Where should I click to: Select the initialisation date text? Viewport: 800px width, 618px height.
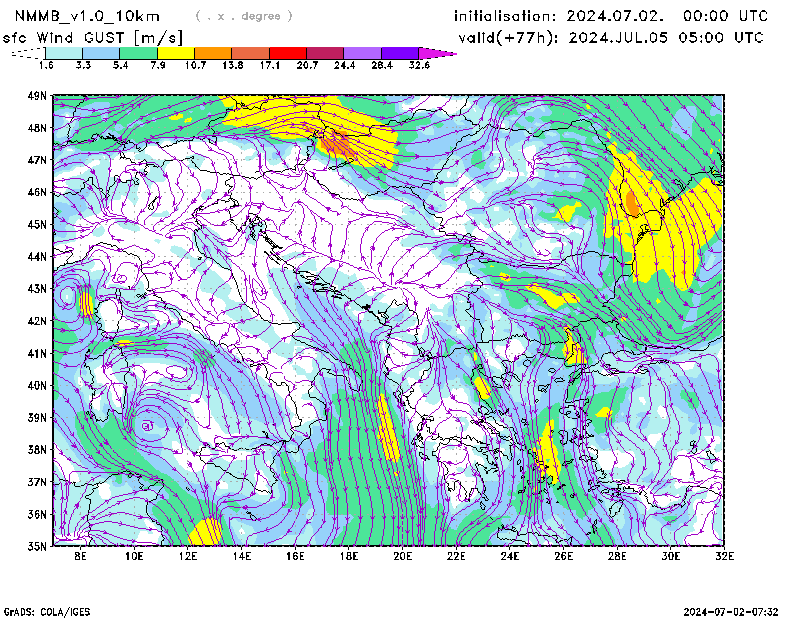[611, 16]
